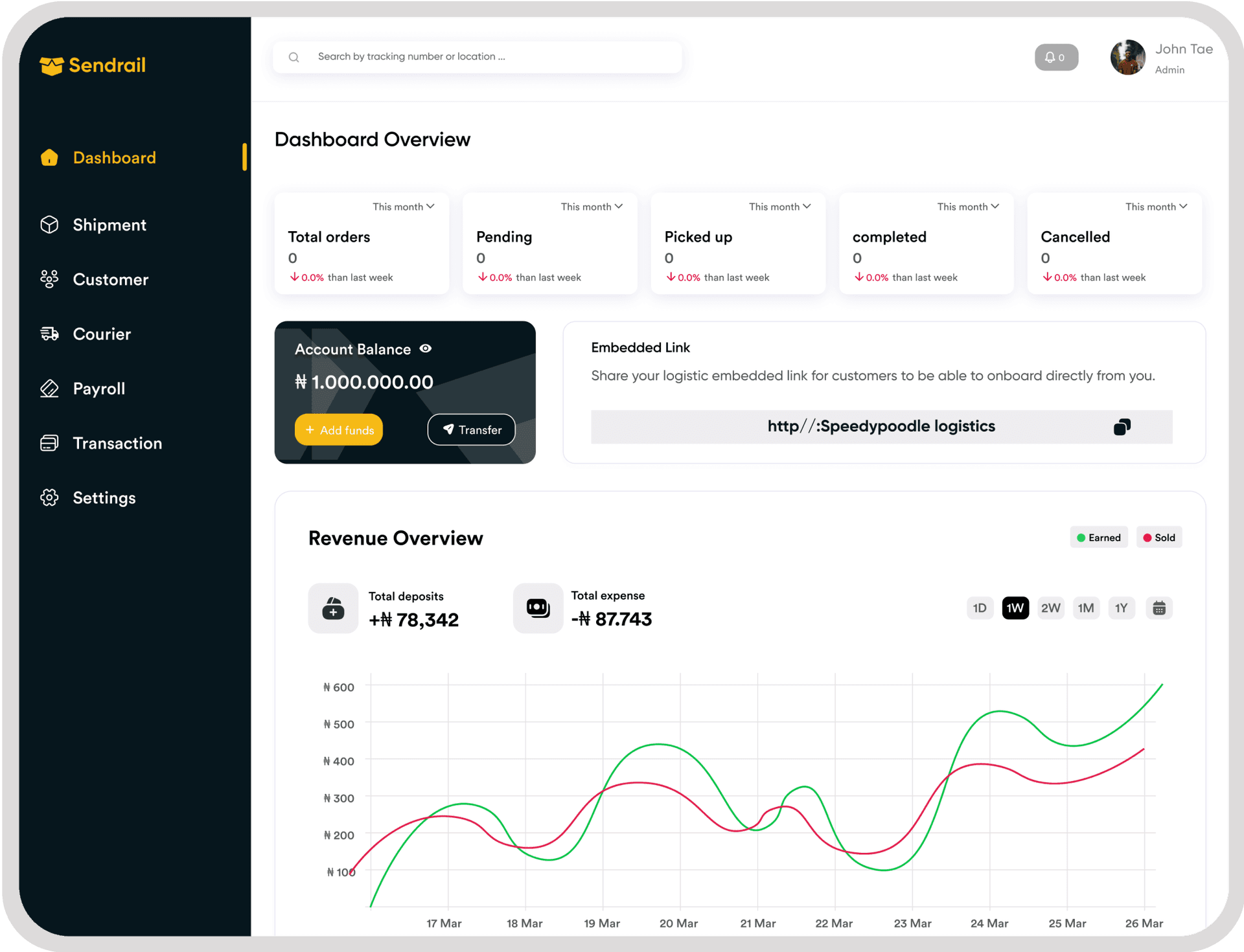
Task: Toggle account balance visibility
Action: 426,349
